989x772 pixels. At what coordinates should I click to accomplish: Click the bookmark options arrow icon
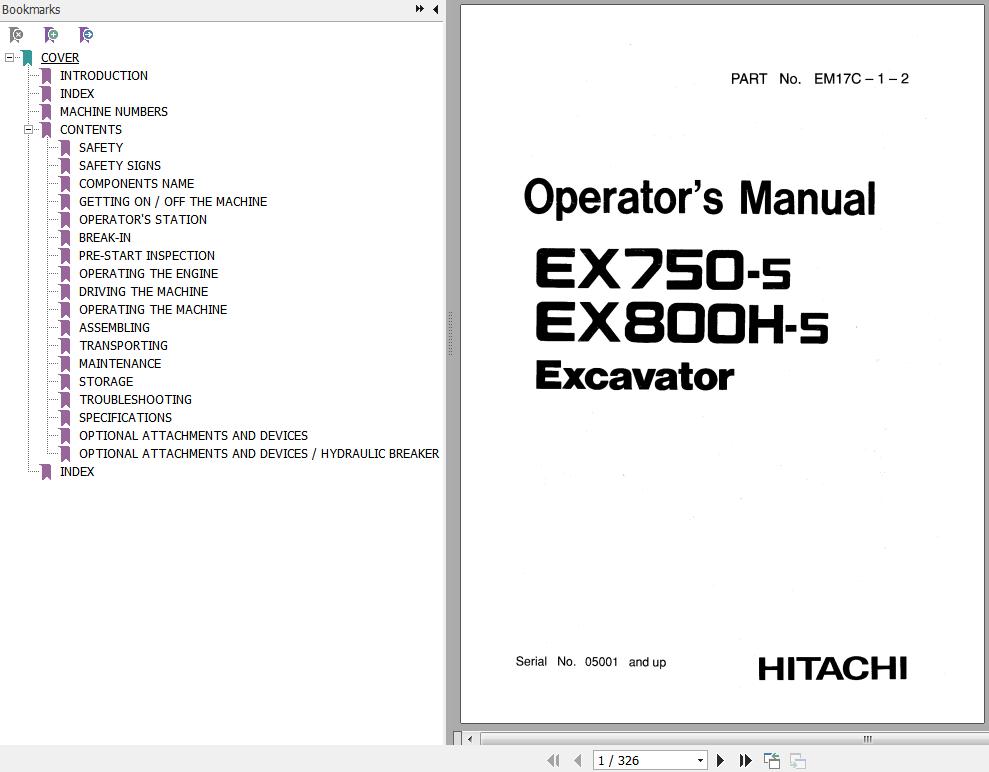coord(86,35)
